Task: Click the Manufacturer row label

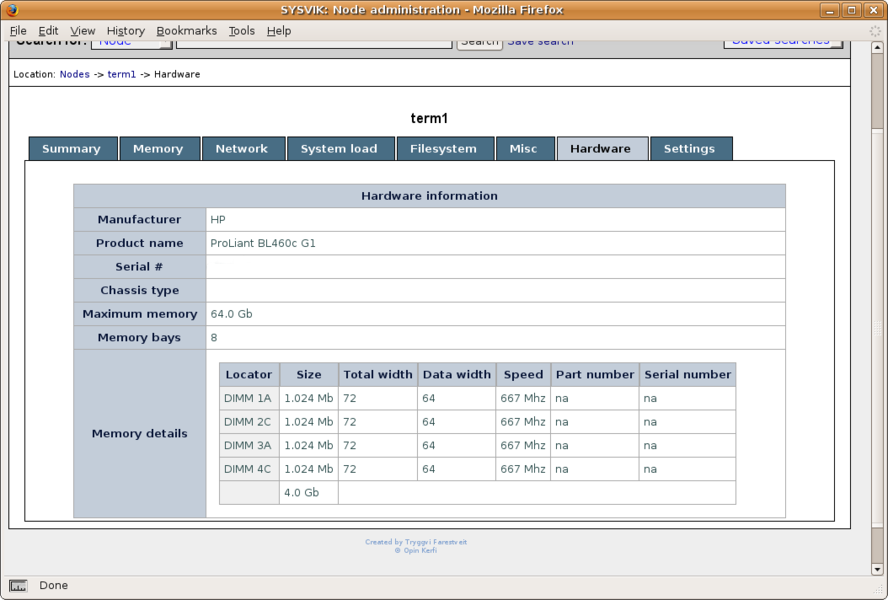Action: [x=139, y=219]
